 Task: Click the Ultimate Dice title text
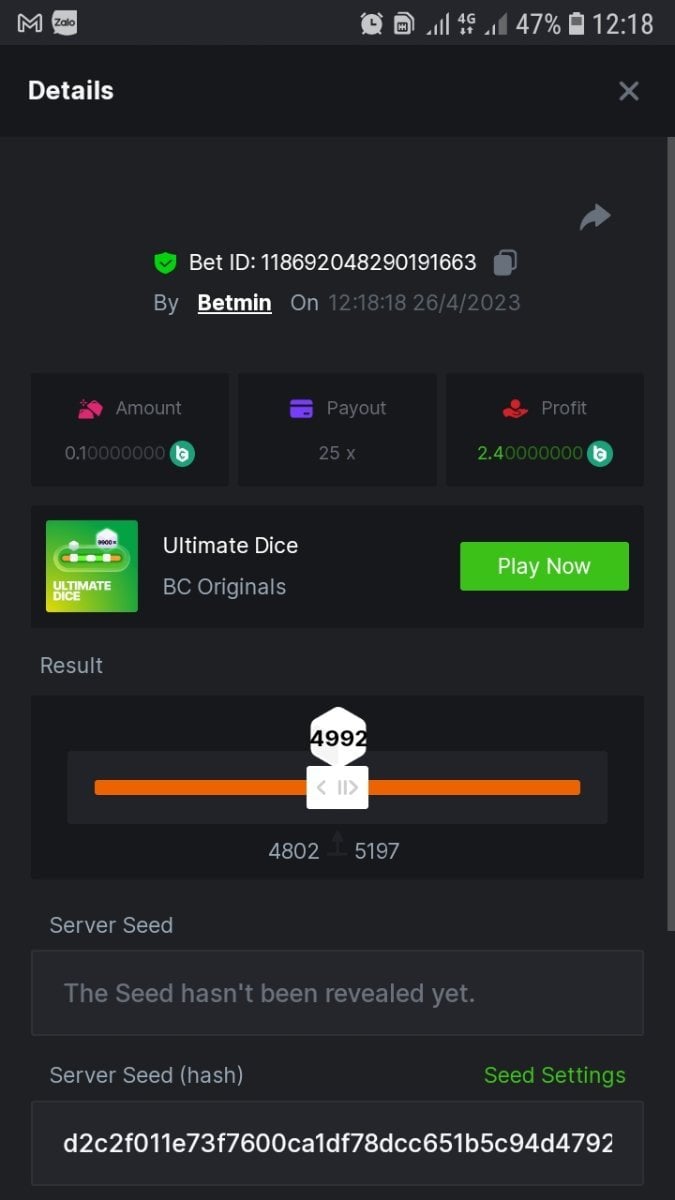click(x=230, y=545)
